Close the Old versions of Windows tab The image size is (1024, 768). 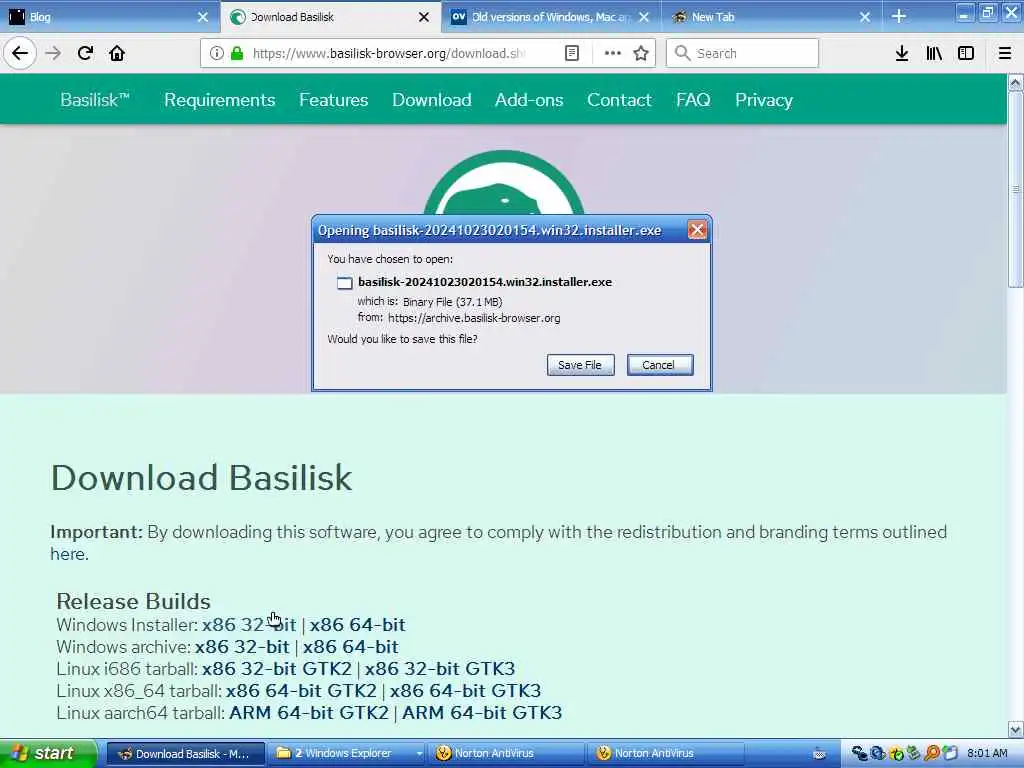click(644, 17)
